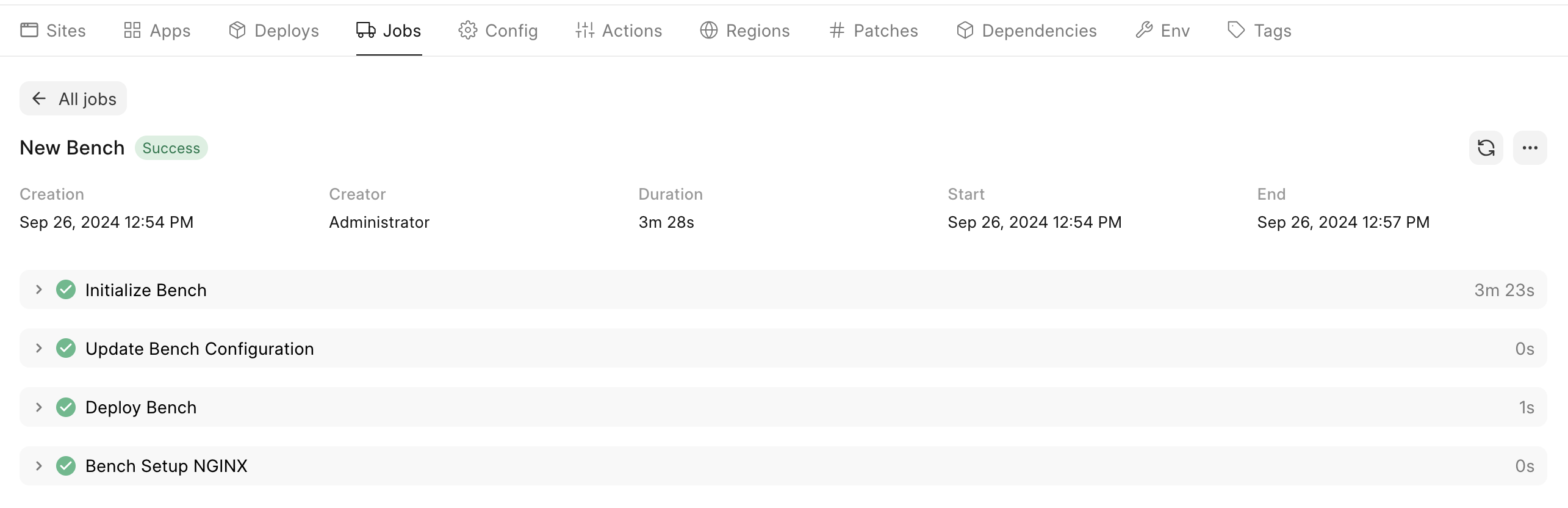Screen dimensions: 1568x508
Task: Click the Sites window icon
Action: 29,30
